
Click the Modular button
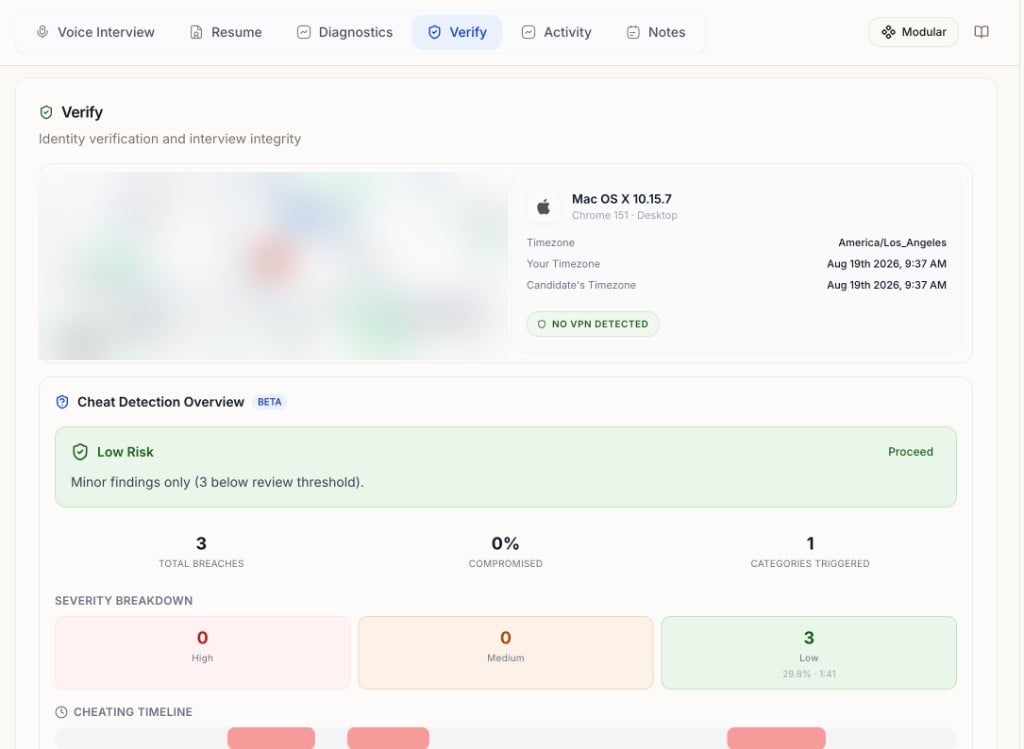(x=913, y=32)
